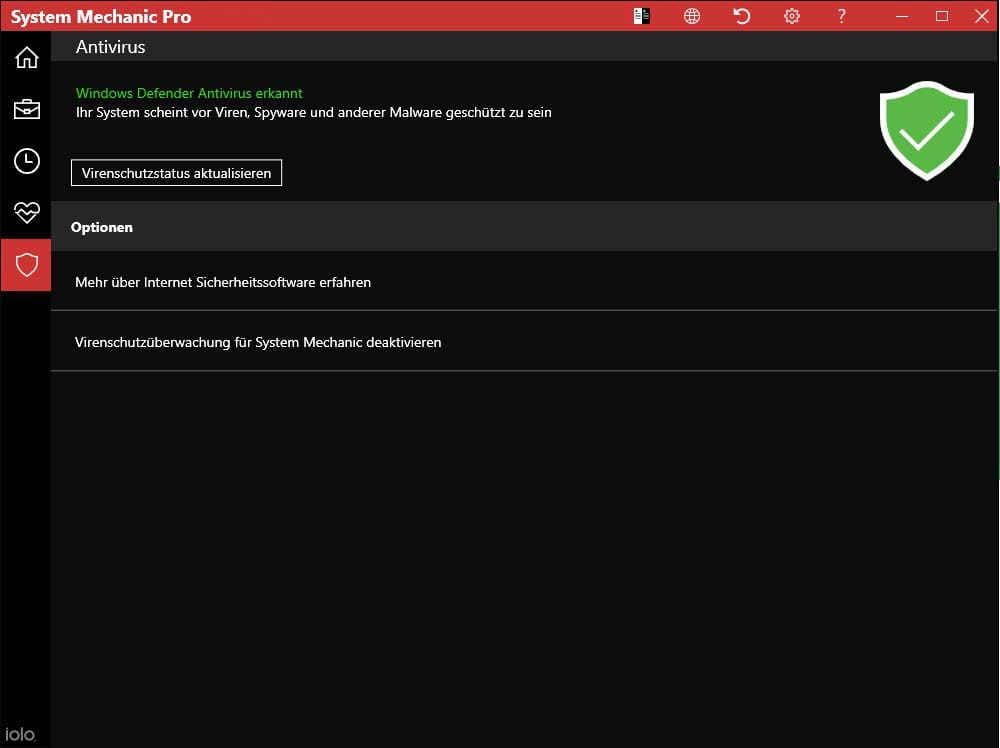Open help with the question mark icon
Image resolution: width=1000 pixels, height=748 pixels.
point(842,16)
